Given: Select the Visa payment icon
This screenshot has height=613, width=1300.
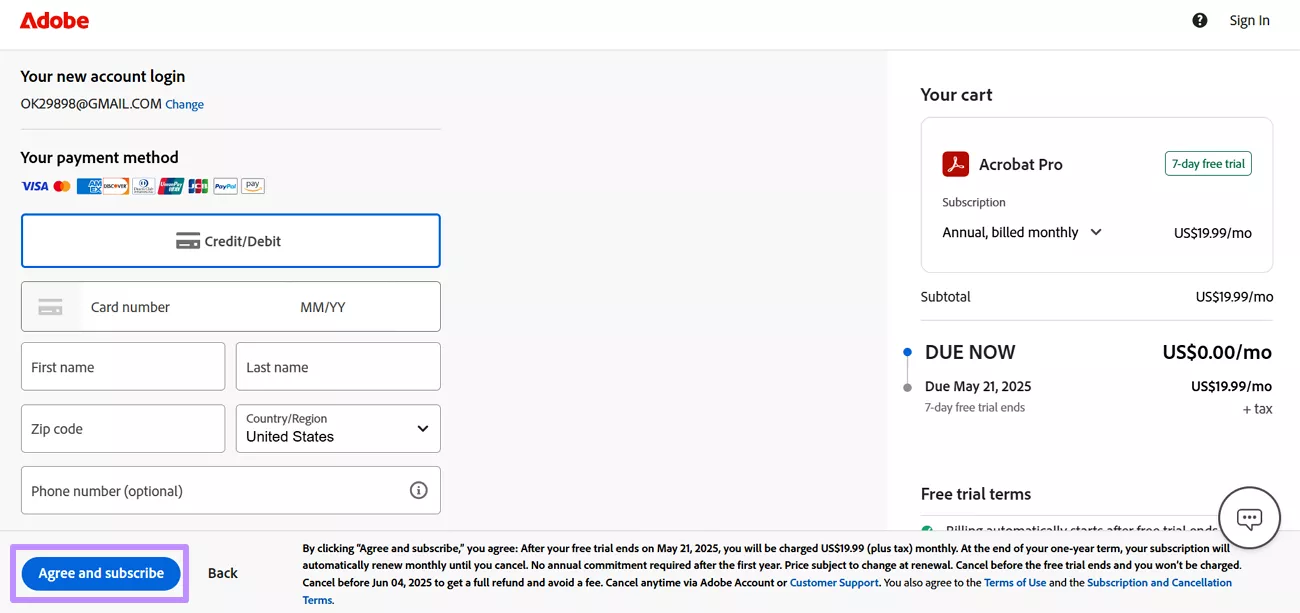Looking at the screenshot, I should click(35, 186).
